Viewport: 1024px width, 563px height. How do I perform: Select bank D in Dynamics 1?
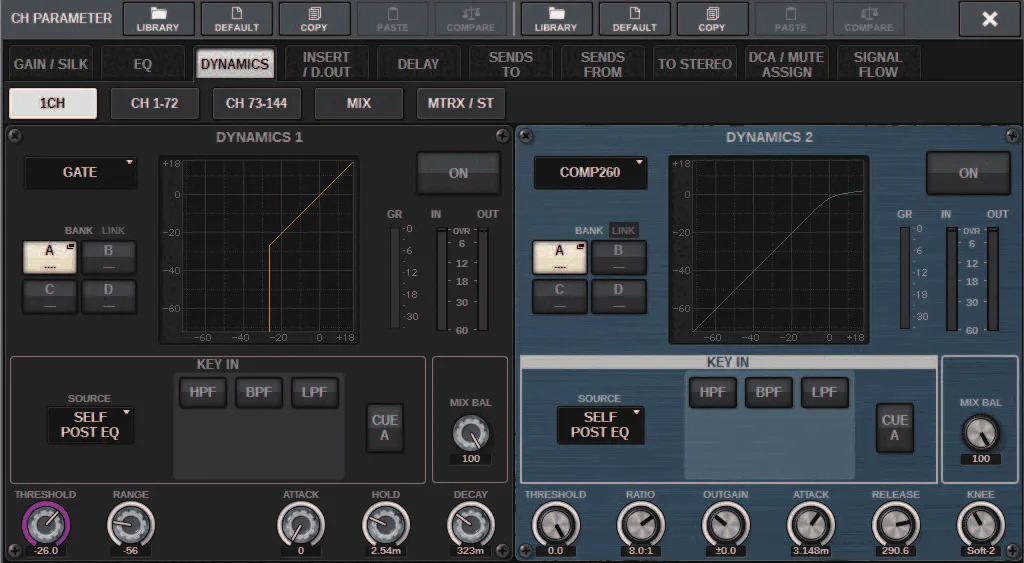(108, 296)
